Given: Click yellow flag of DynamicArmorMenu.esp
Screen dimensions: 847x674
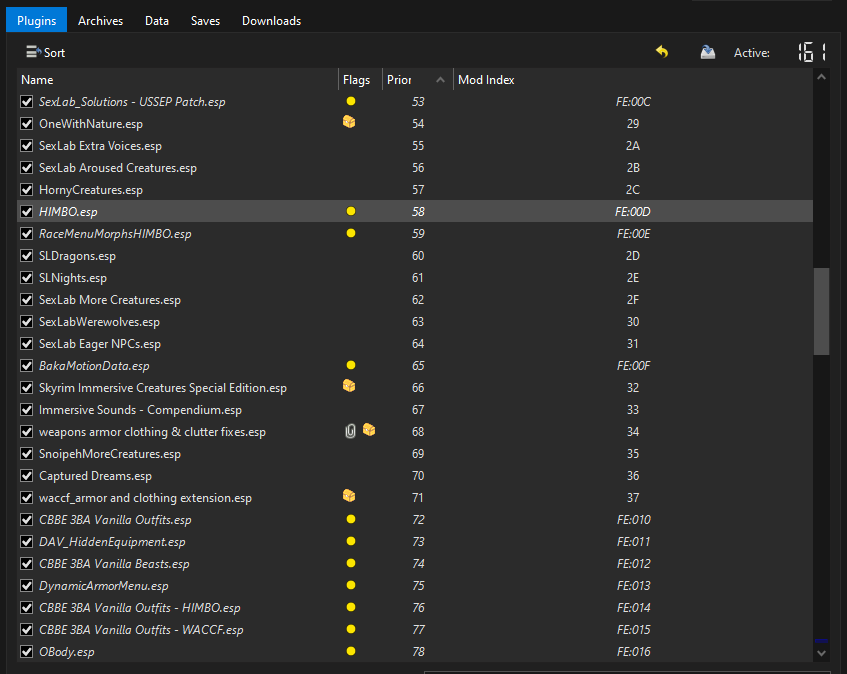Looking at the screenshot, I should click(351, 585).
